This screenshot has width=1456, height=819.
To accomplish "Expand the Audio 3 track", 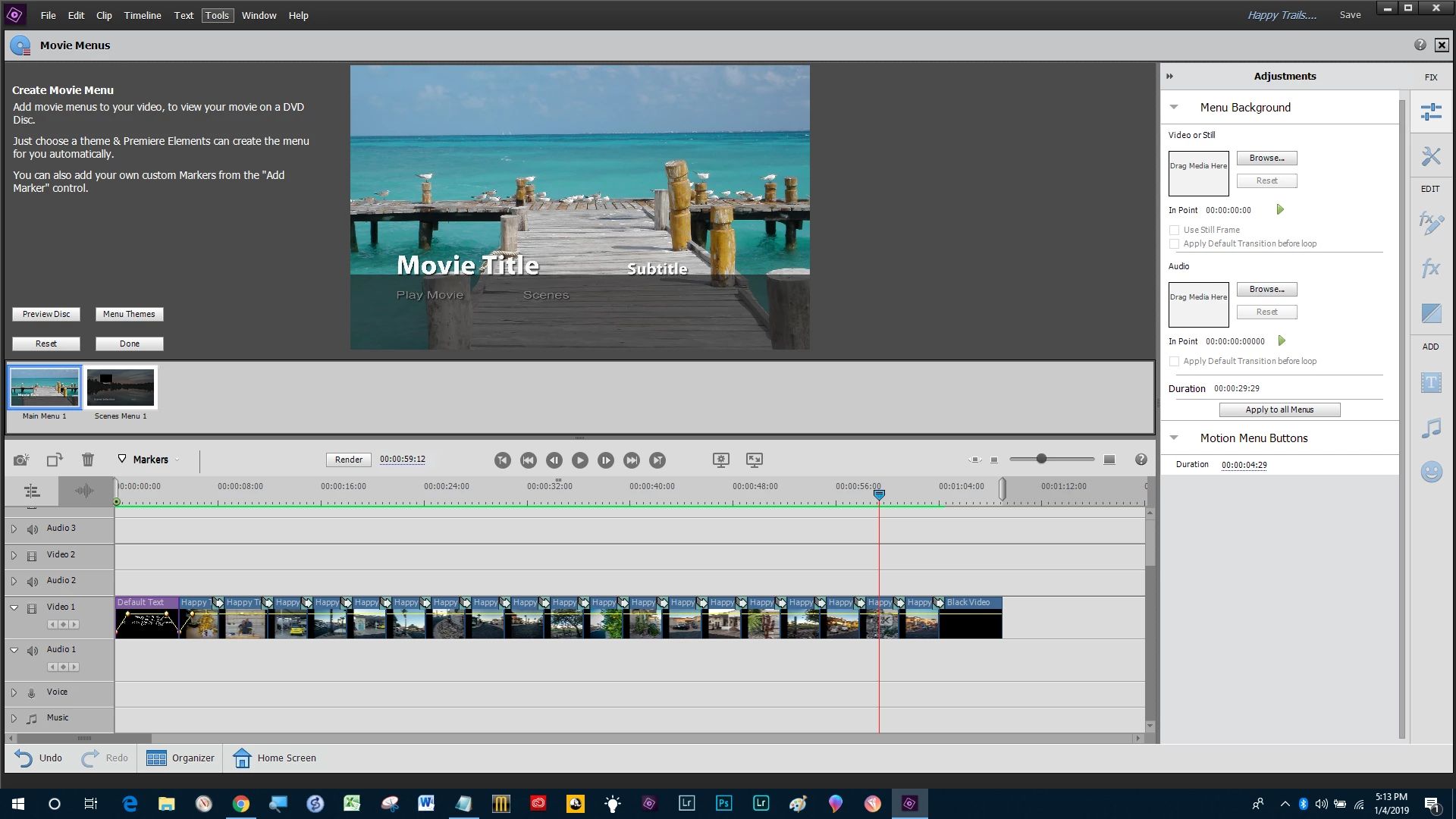I will coord(14,529).
